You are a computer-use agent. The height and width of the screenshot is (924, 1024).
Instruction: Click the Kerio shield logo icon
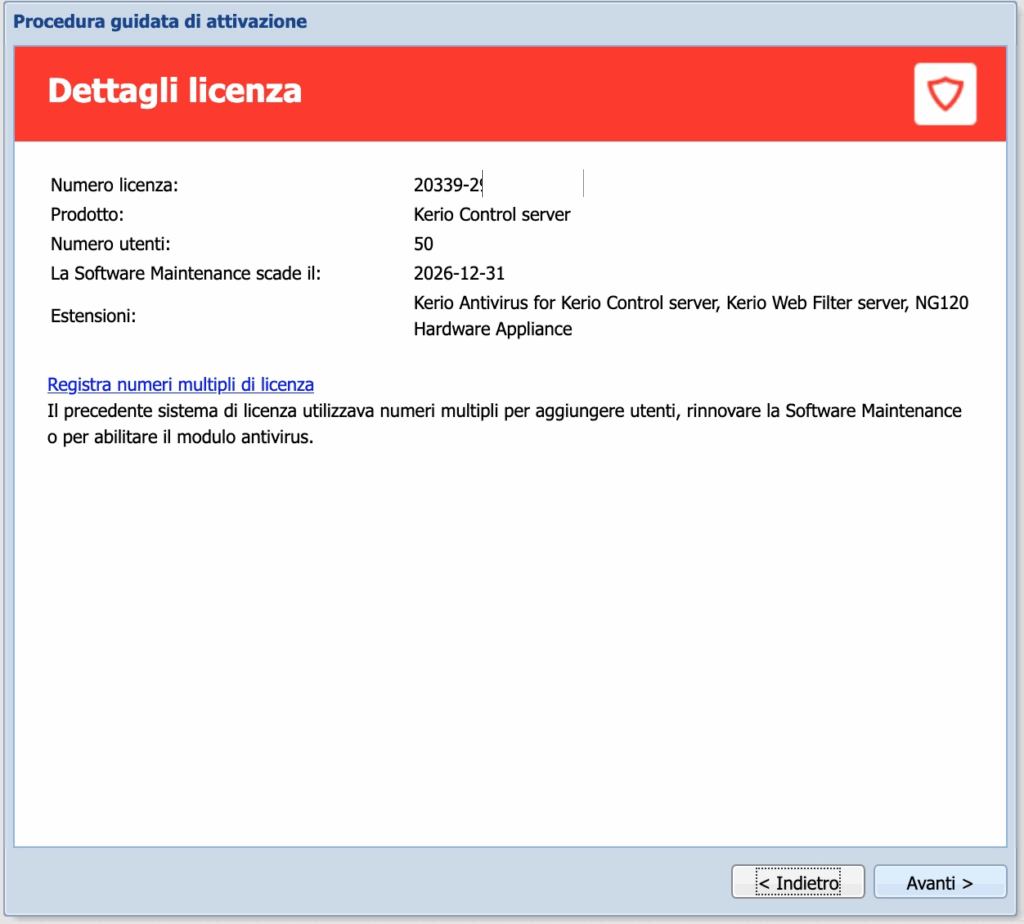944,94
